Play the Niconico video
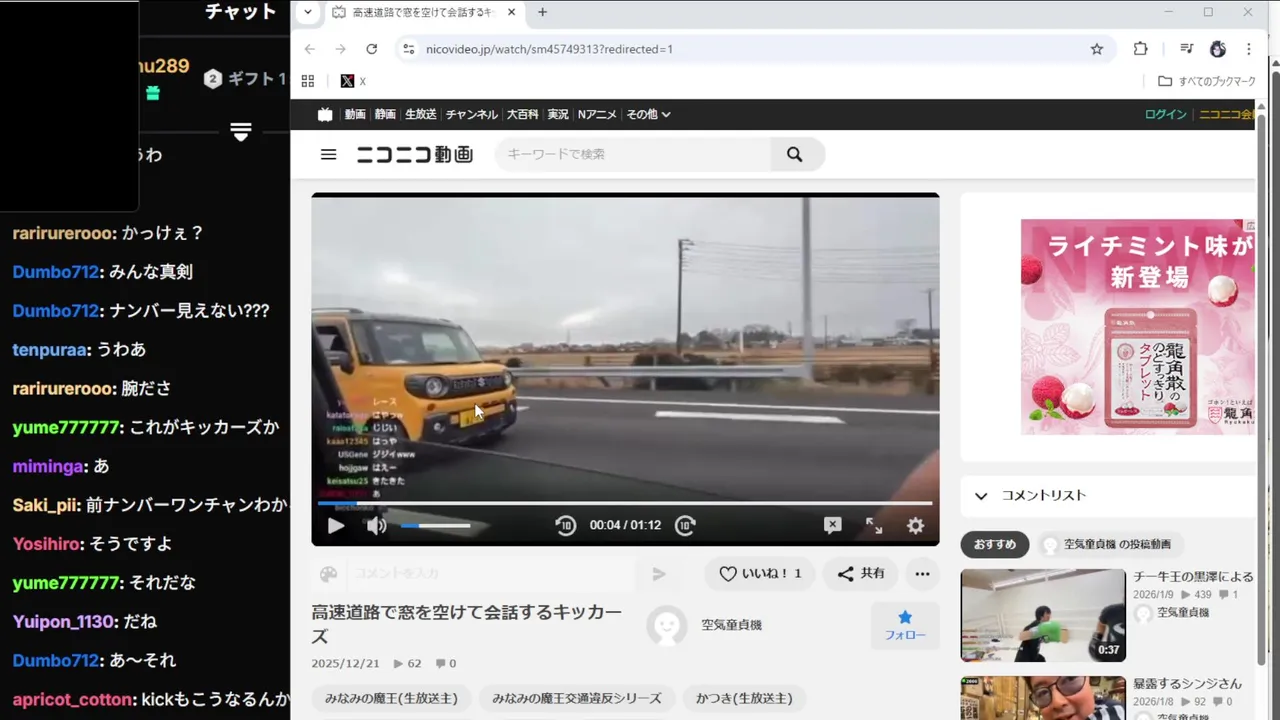The image size is (1280, 720). tap(336, 525)
